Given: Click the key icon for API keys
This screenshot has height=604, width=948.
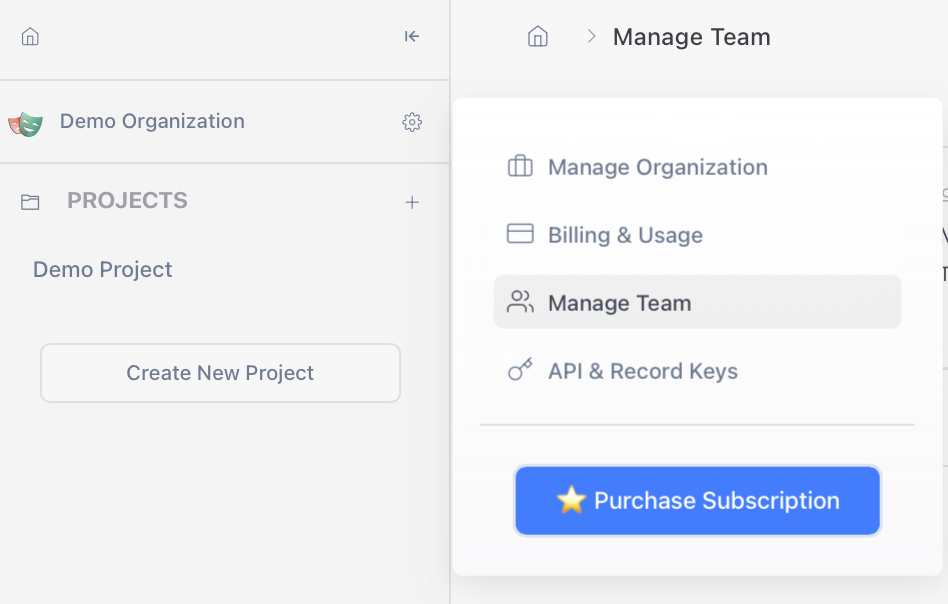Looking at the screenshot, I should pyautogui.click(x=520, y=371).
